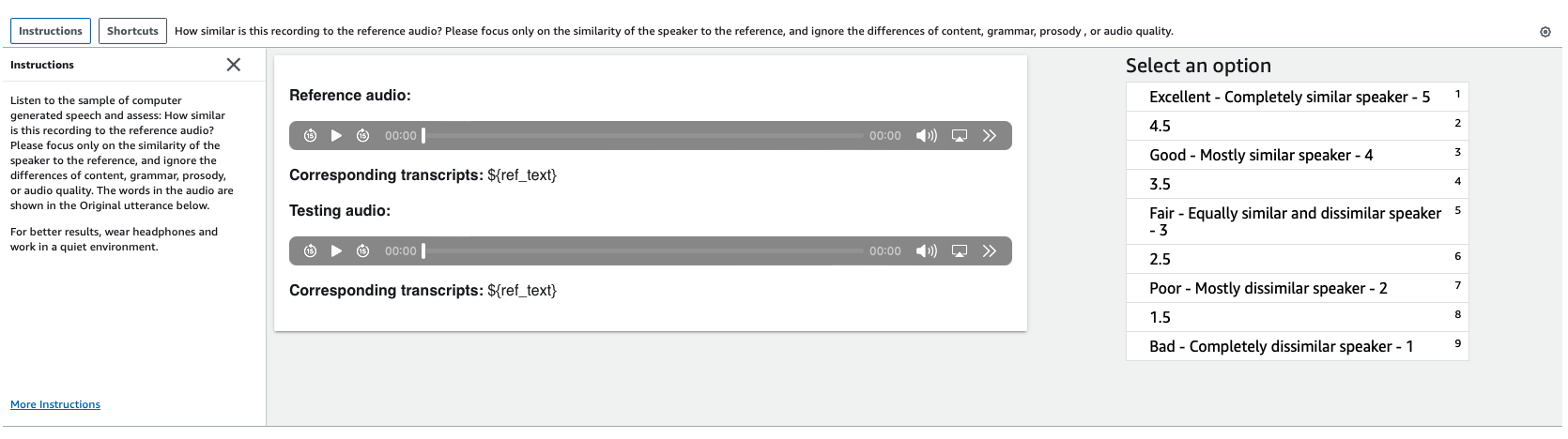Play the reference audio
This screenshot has width=1568, height=439.
pyautogui.click(x=336, y=136)
